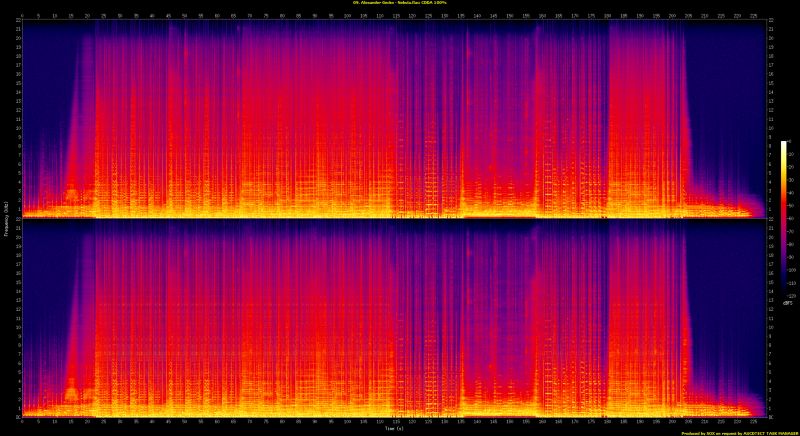
Task: Click the spectrogram title text at top
Action: 400,3
